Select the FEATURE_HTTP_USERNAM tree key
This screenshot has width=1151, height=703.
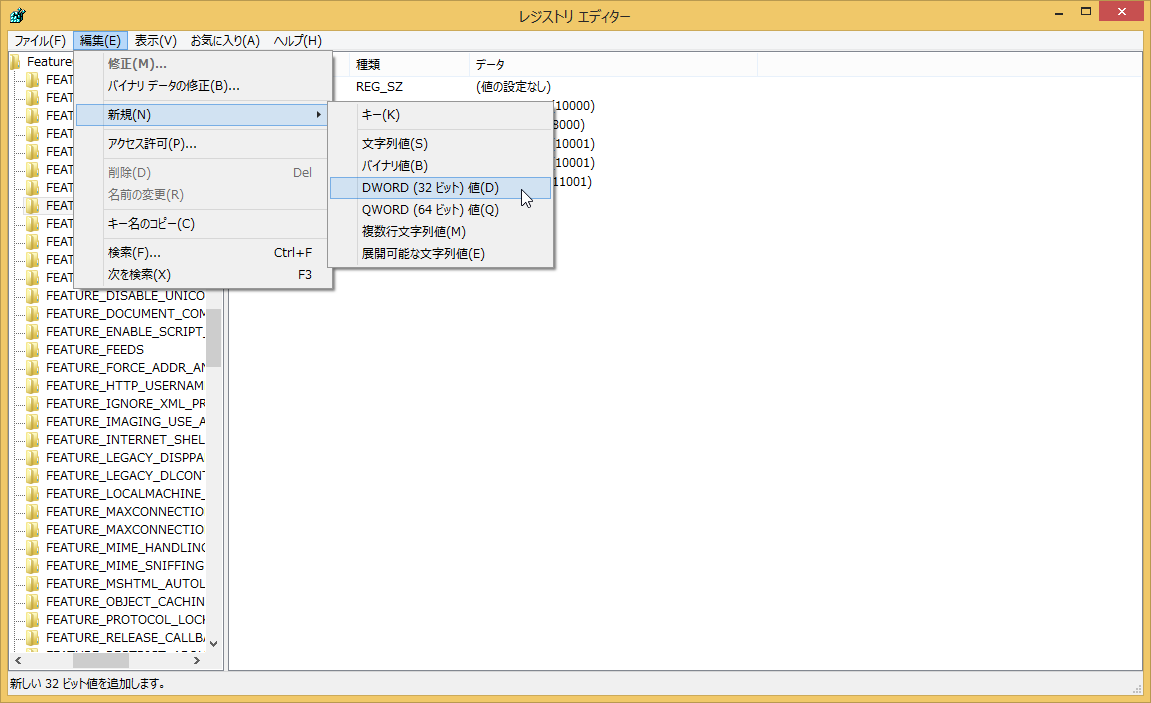(x=125, y=386)
